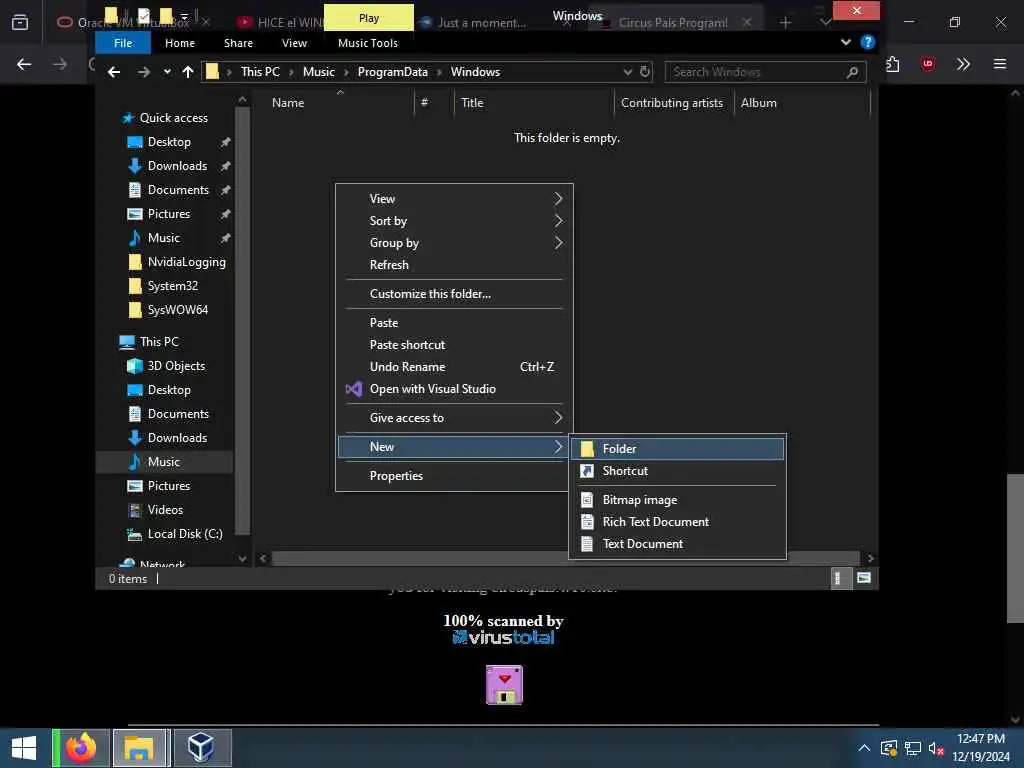Show hidden system tray icons

pyautogui.click(x=863, y=748)
